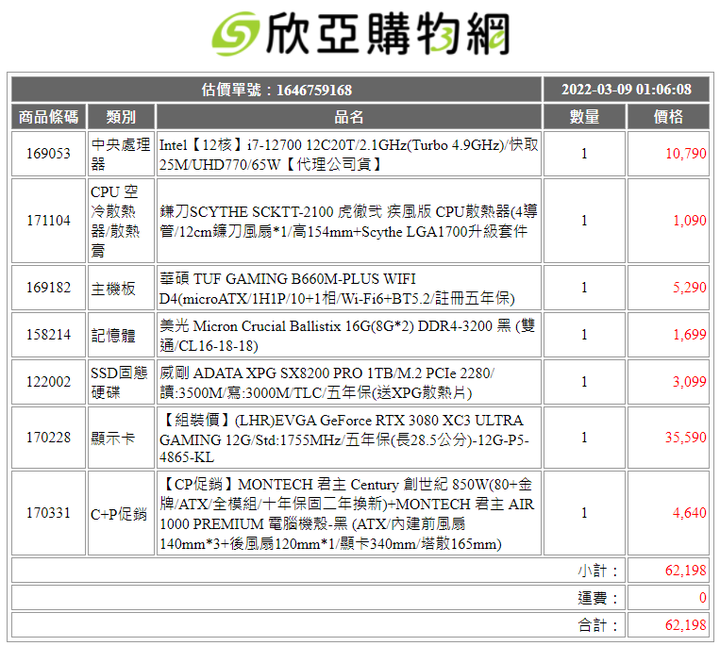Click the EVGA GeForce RTX 3080 product name
Screen dimensions: 720x646
tap(344, 438)
